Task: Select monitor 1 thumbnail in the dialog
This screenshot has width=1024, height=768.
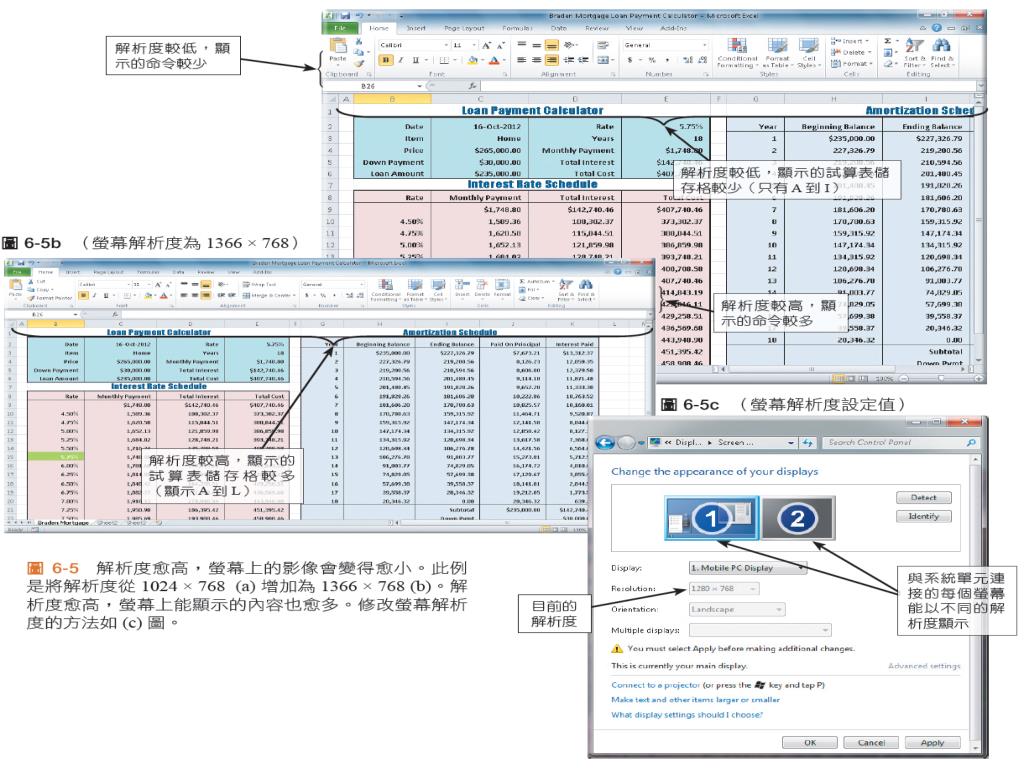Action: (x=712, y=519)
